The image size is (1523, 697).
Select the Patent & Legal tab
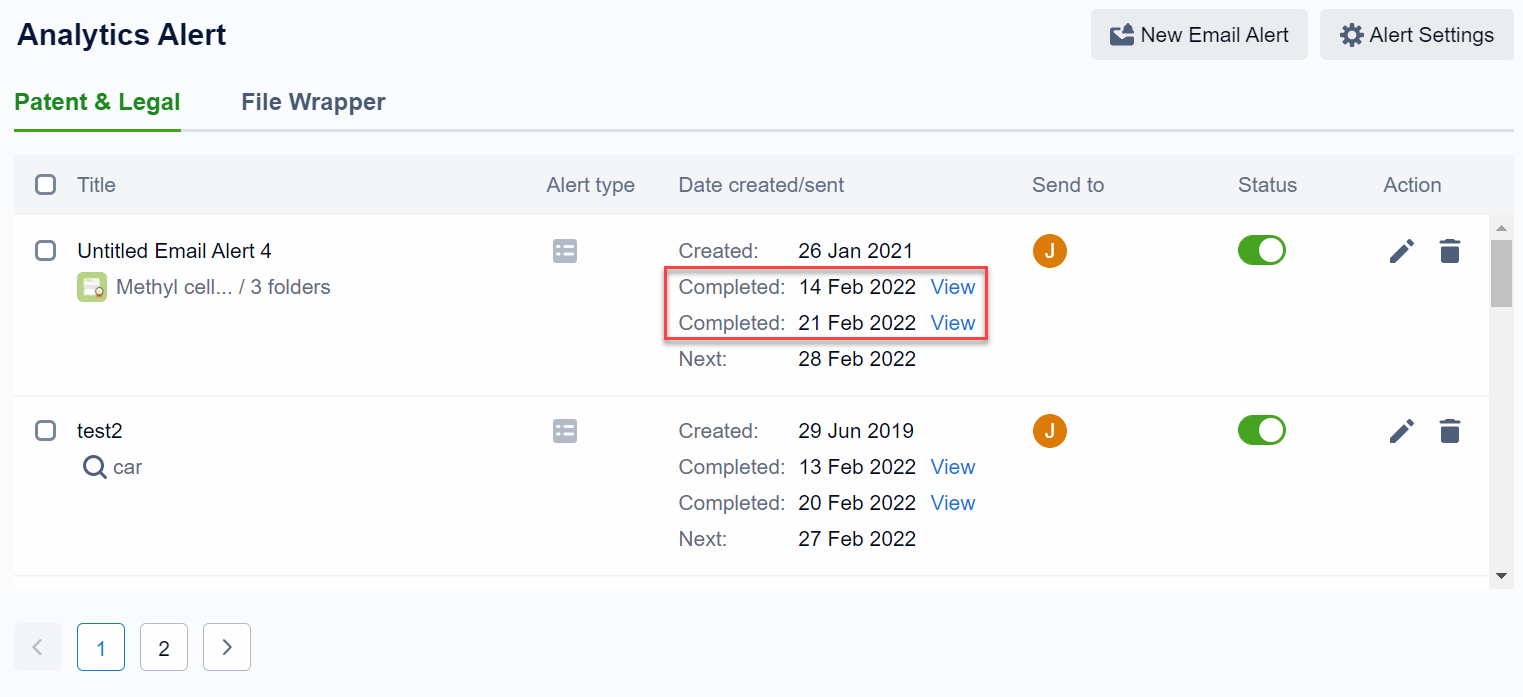coord(97,102)
